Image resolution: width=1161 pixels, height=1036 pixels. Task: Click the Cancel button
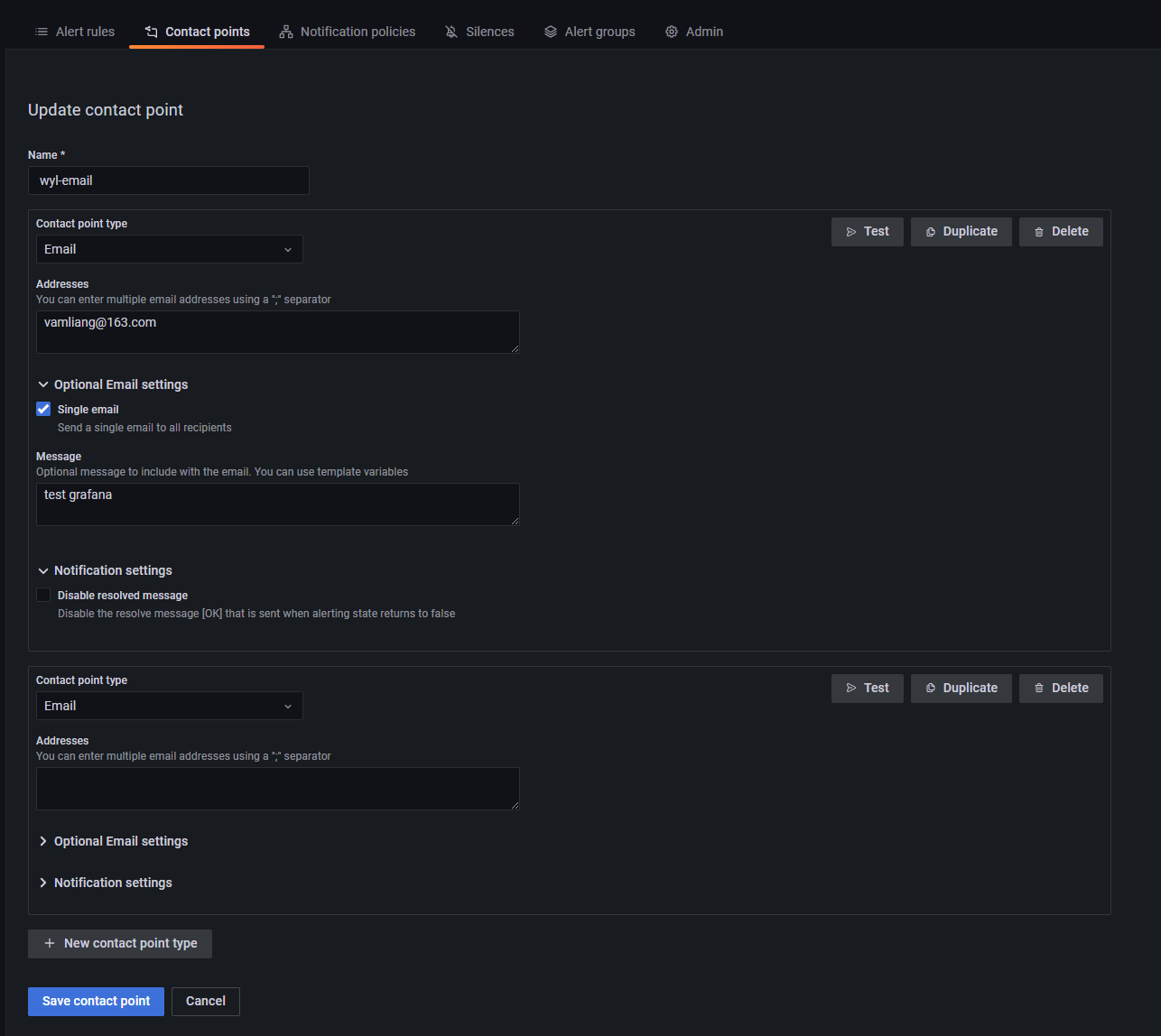[206, 1002]
